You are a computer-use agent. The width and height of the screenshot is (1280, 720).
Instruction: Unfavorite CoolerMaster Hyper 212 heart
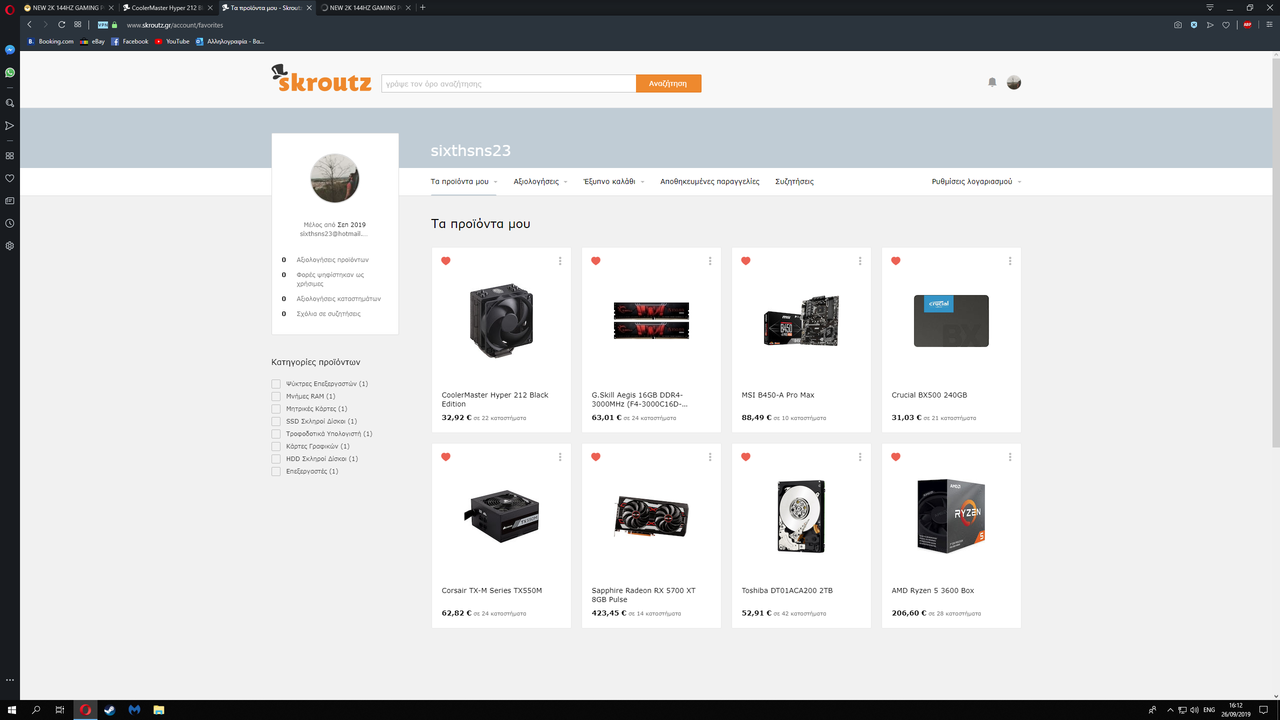pos(446,261)
